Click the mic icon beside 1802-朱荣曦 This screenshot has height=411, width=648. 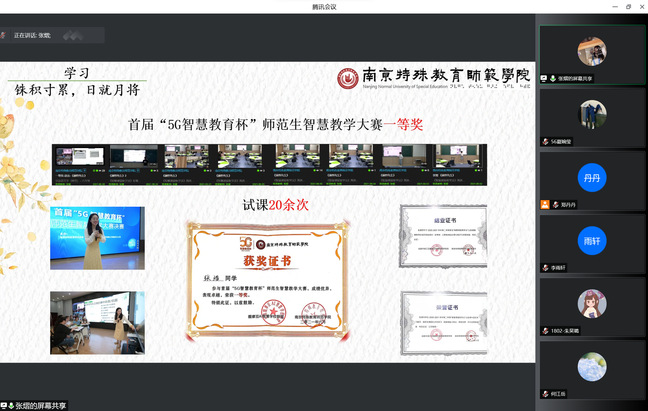click(546, 331)
